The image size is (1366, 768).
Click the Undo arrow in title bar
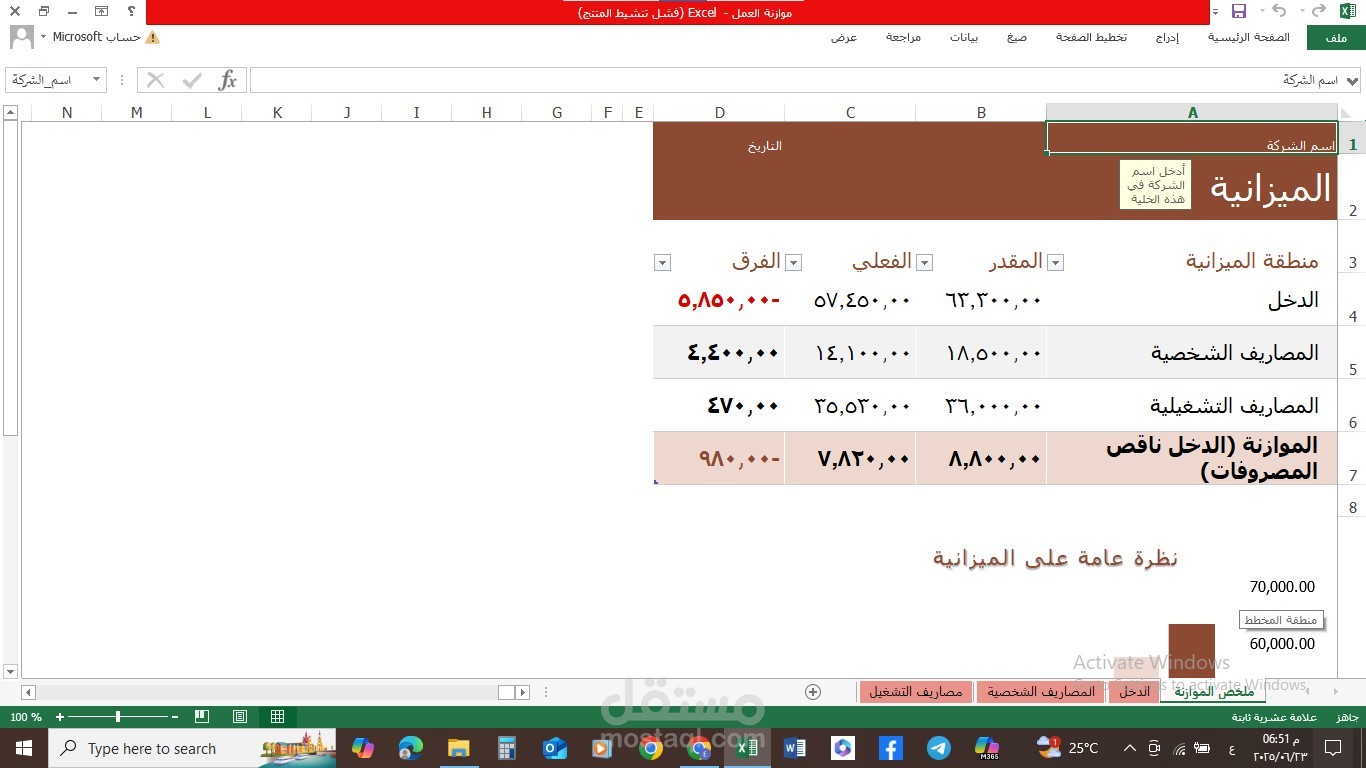(x=1279, y=11)
